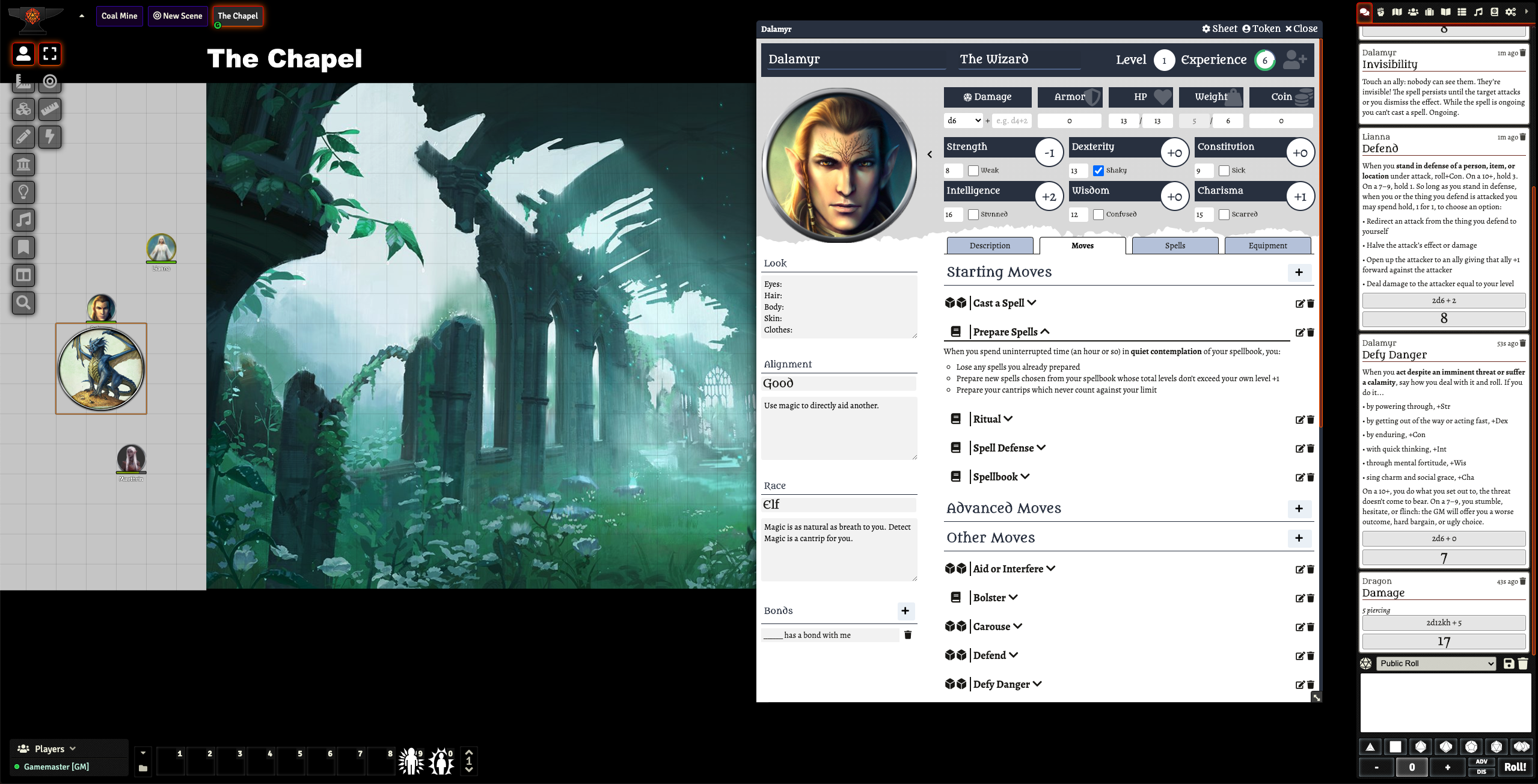Open the Playlists sidebar tab
The image size is (1538, 784).
click(x=1478, y=12)
